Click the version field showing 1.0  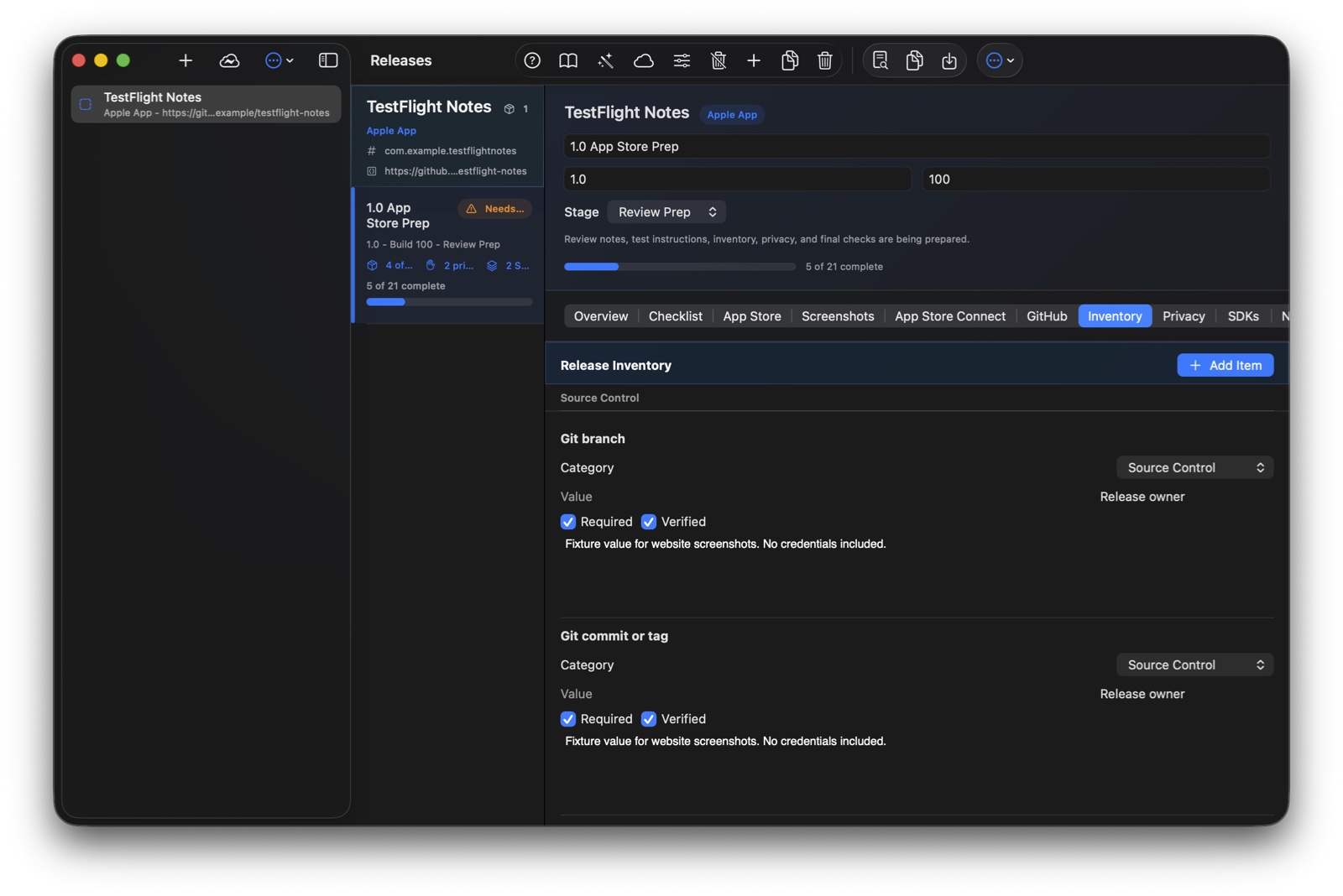(x=738, y=179)
